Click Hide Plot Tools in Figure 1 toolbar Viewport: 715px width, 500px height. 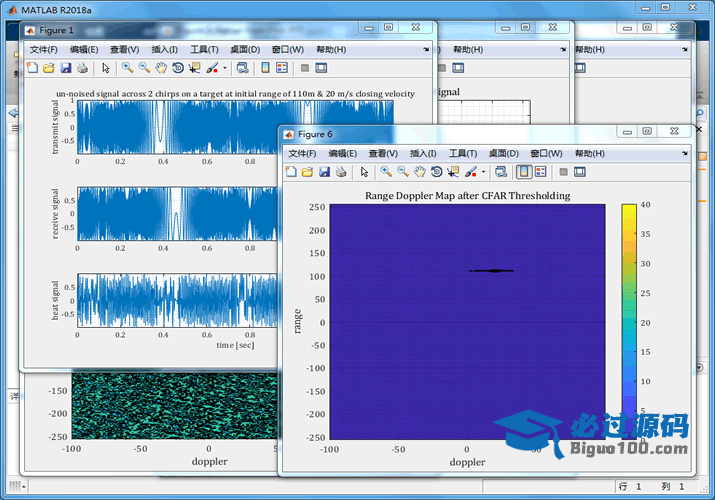point(305,68)
